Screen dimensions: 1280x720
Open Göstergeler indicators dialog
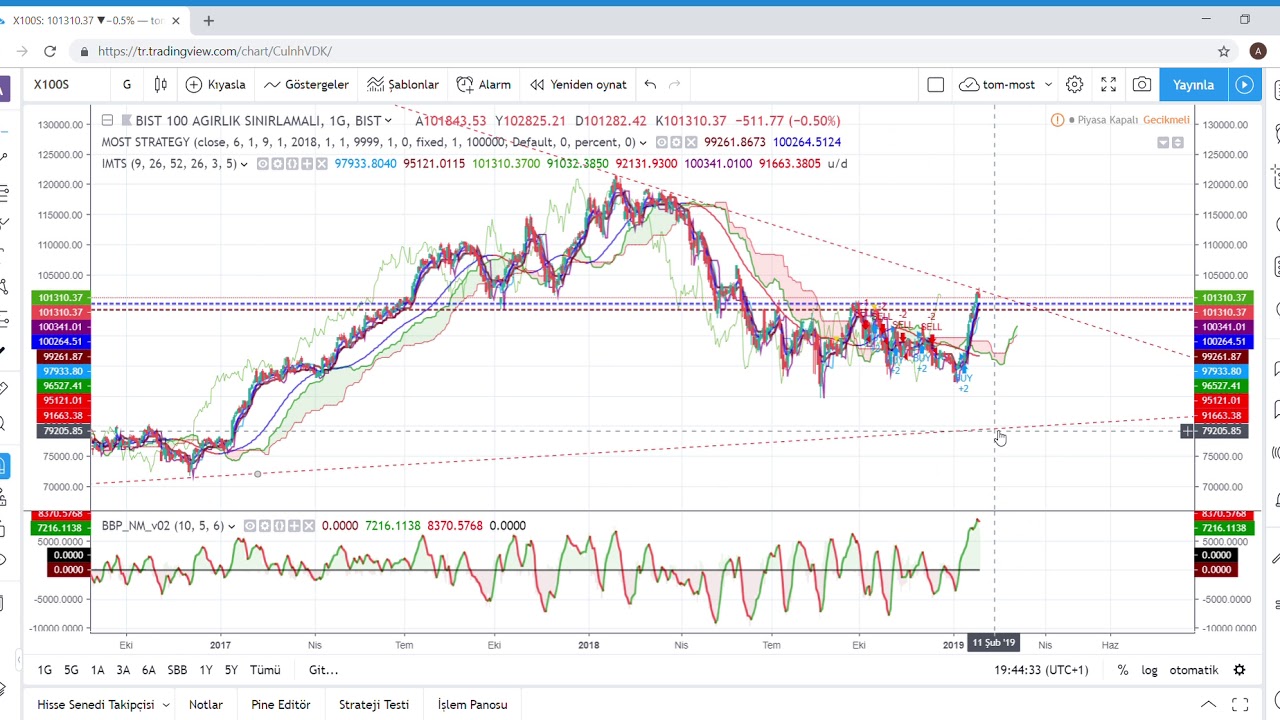coord(306,85)
